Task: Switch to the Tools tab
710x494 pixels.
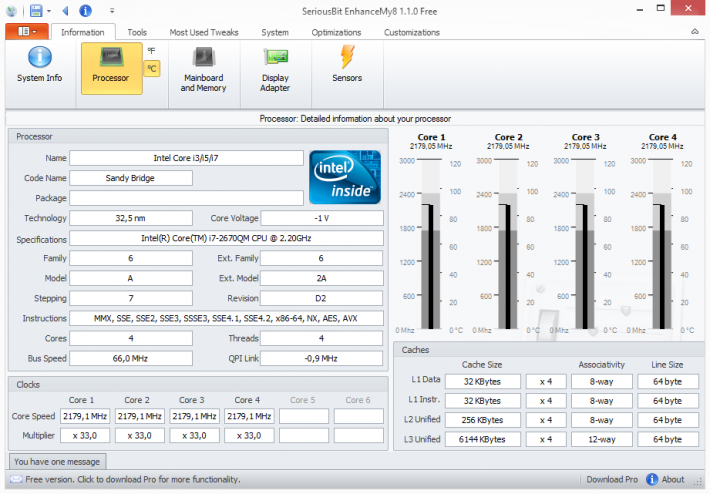Action: point(137,32)
